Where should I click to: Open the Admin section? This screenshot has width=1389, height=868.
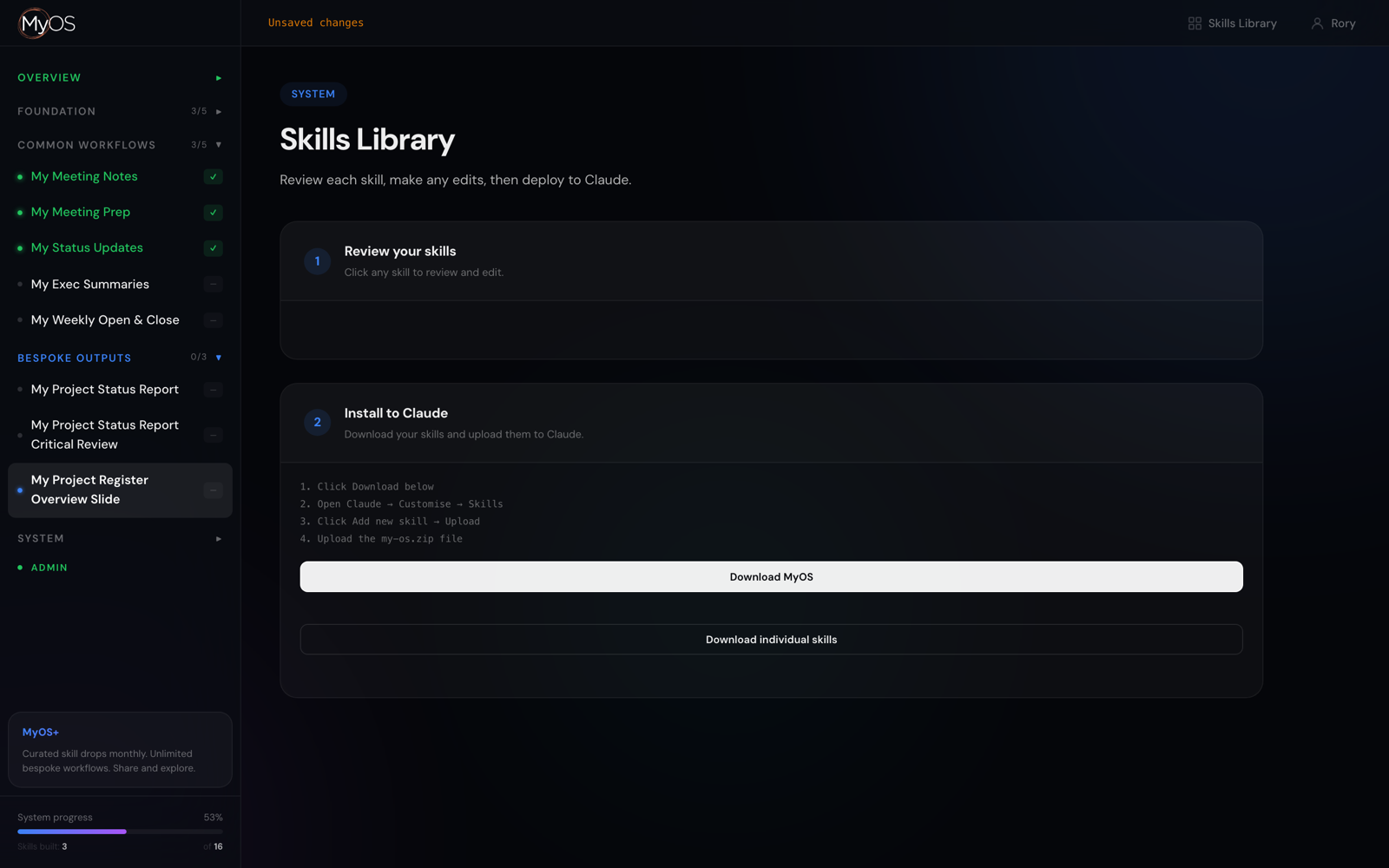point(49,568)
